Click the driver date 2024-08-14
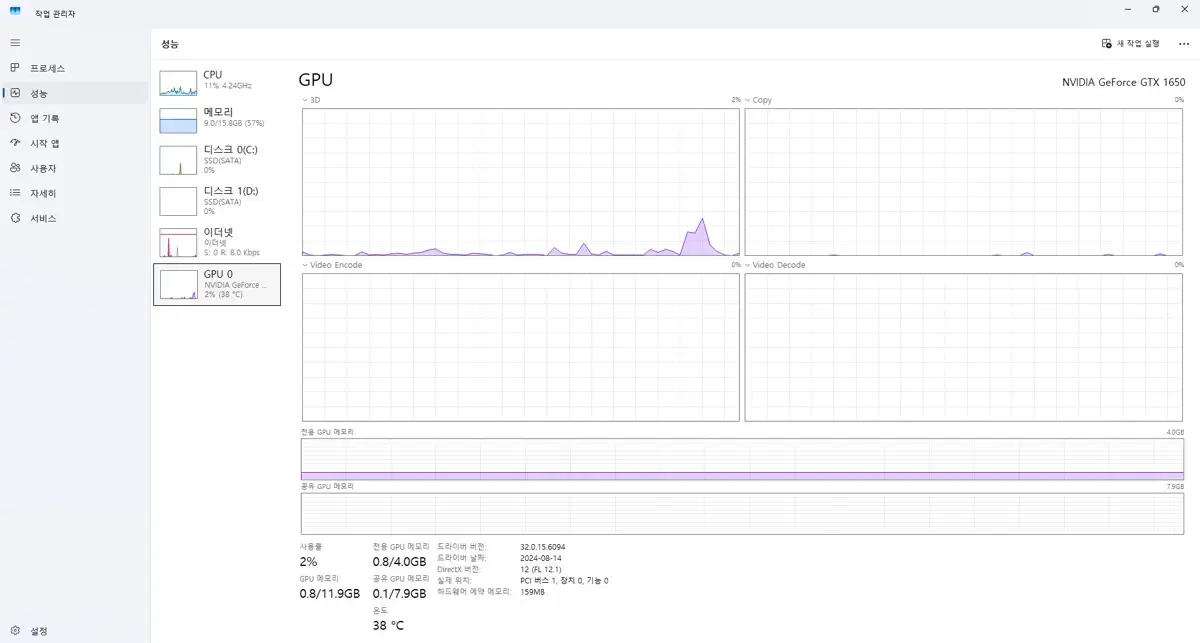Image resolution: width=1200 pixels, height=643 pixels. pos(539,558)
